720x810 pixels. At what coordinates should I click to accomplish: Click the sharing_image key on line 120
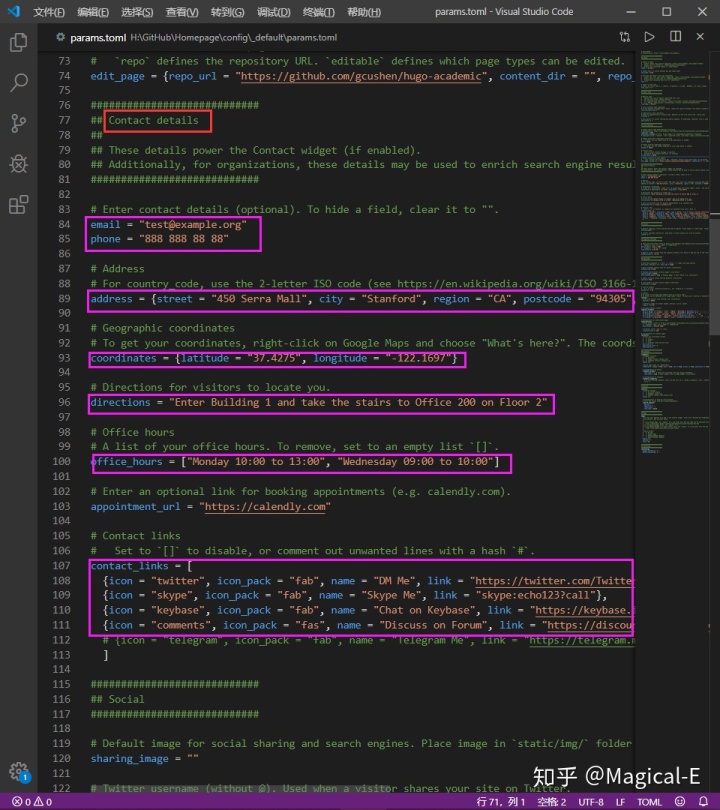(129, 759)
